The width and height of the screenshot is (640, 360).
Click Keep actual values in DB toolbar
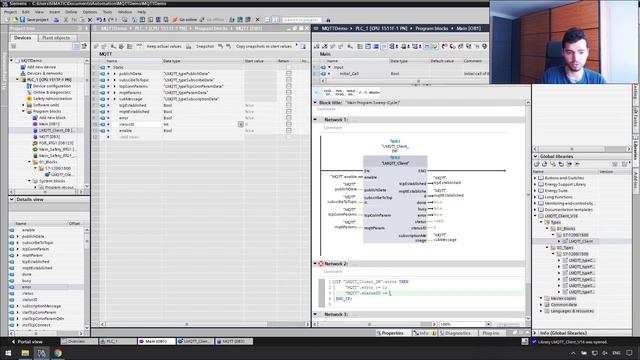coord(164,47)
